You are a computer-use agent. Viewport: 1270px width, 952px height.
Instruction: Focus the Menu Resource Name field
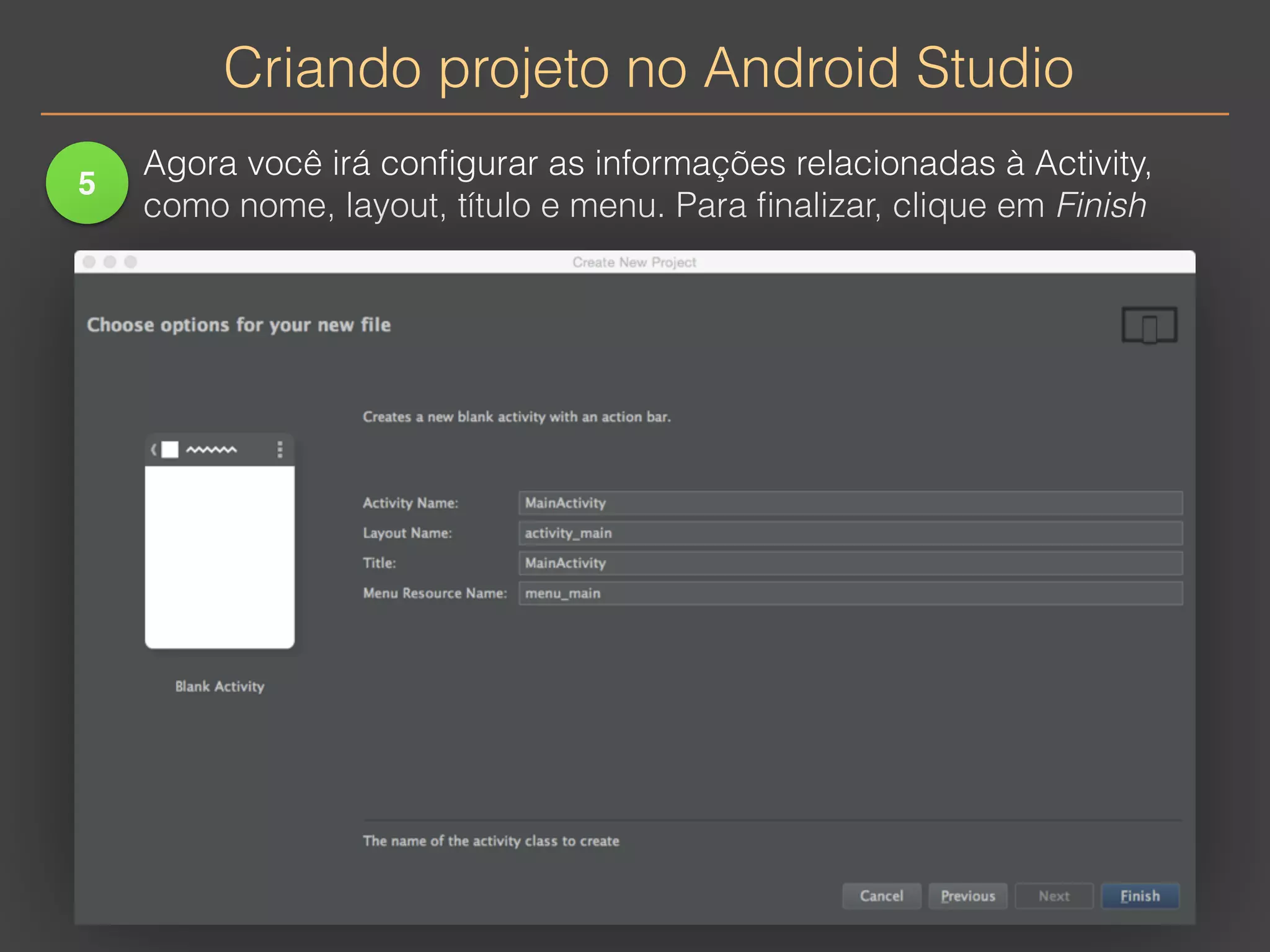850,593
